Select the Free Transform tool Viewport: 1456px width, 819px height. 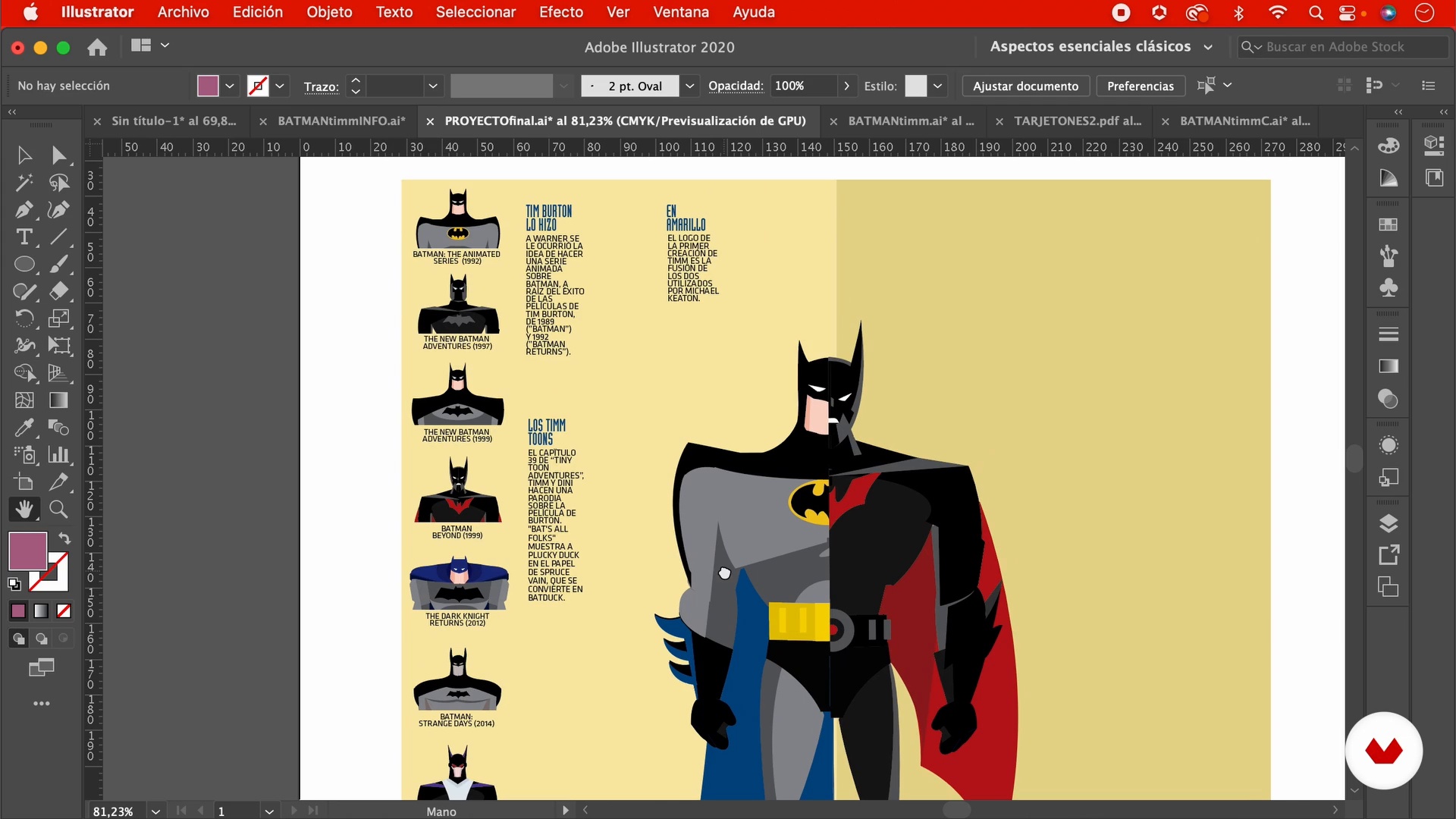coord(59,346)
